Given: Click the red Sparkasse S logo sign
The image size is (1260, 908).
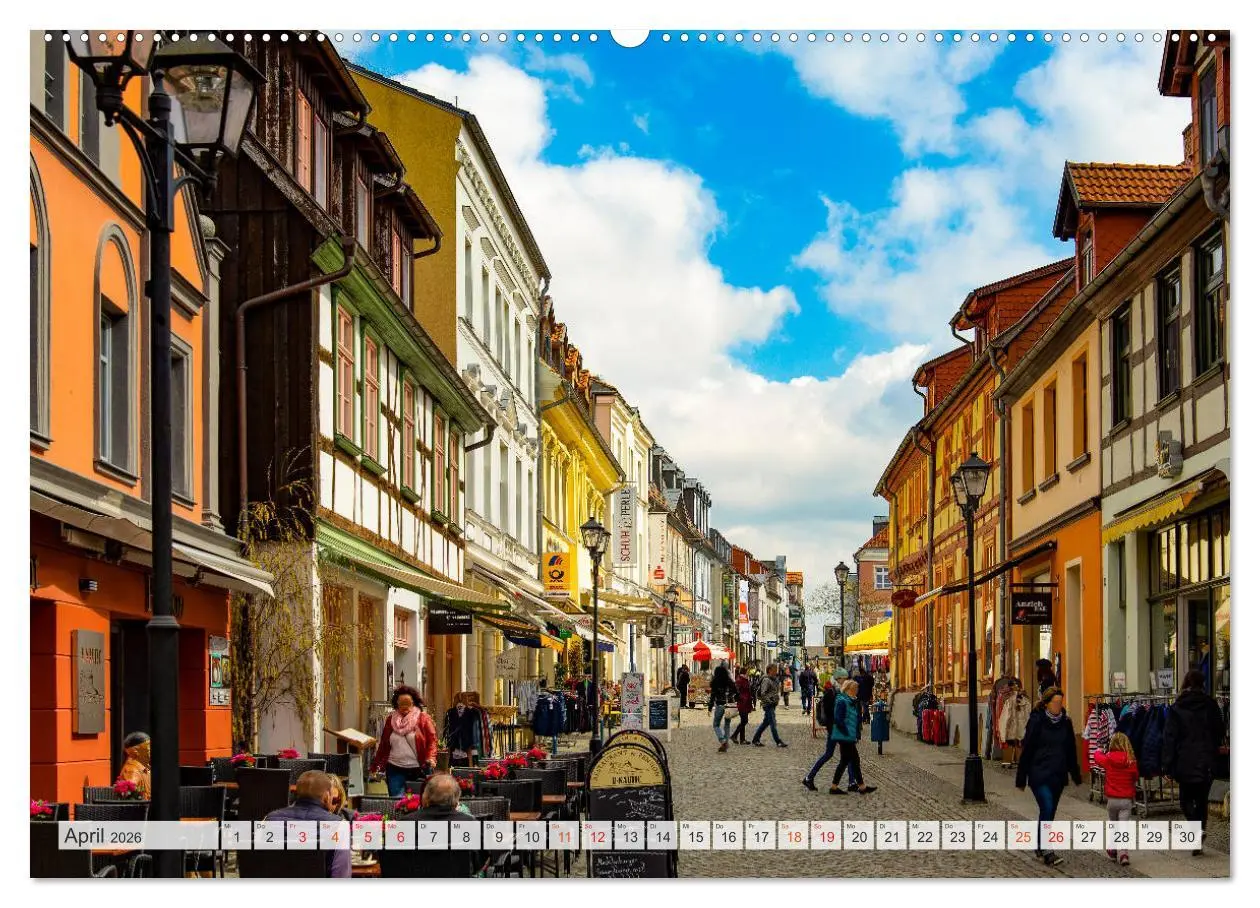Looking at the screenshot, I should point(658,574).
